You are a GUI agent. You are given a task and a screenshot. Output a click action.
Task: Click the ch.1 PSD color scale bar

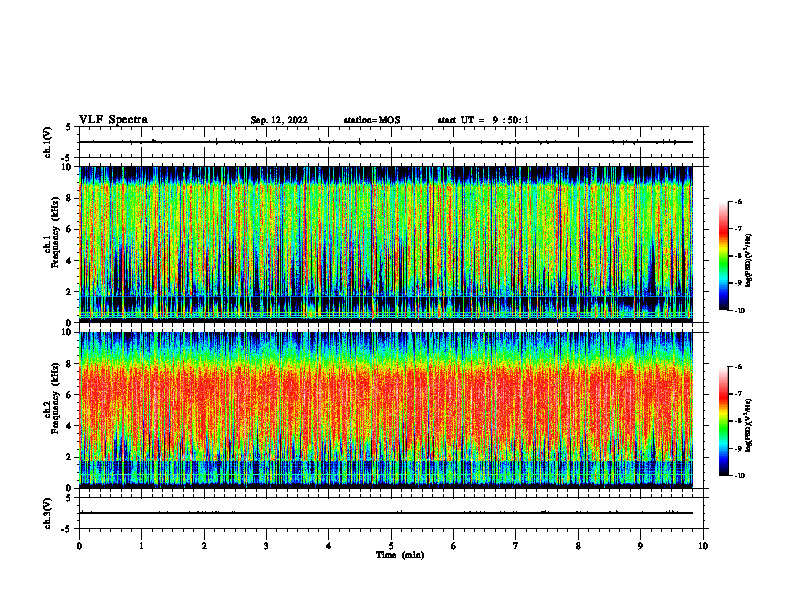[x=723, y=256]
